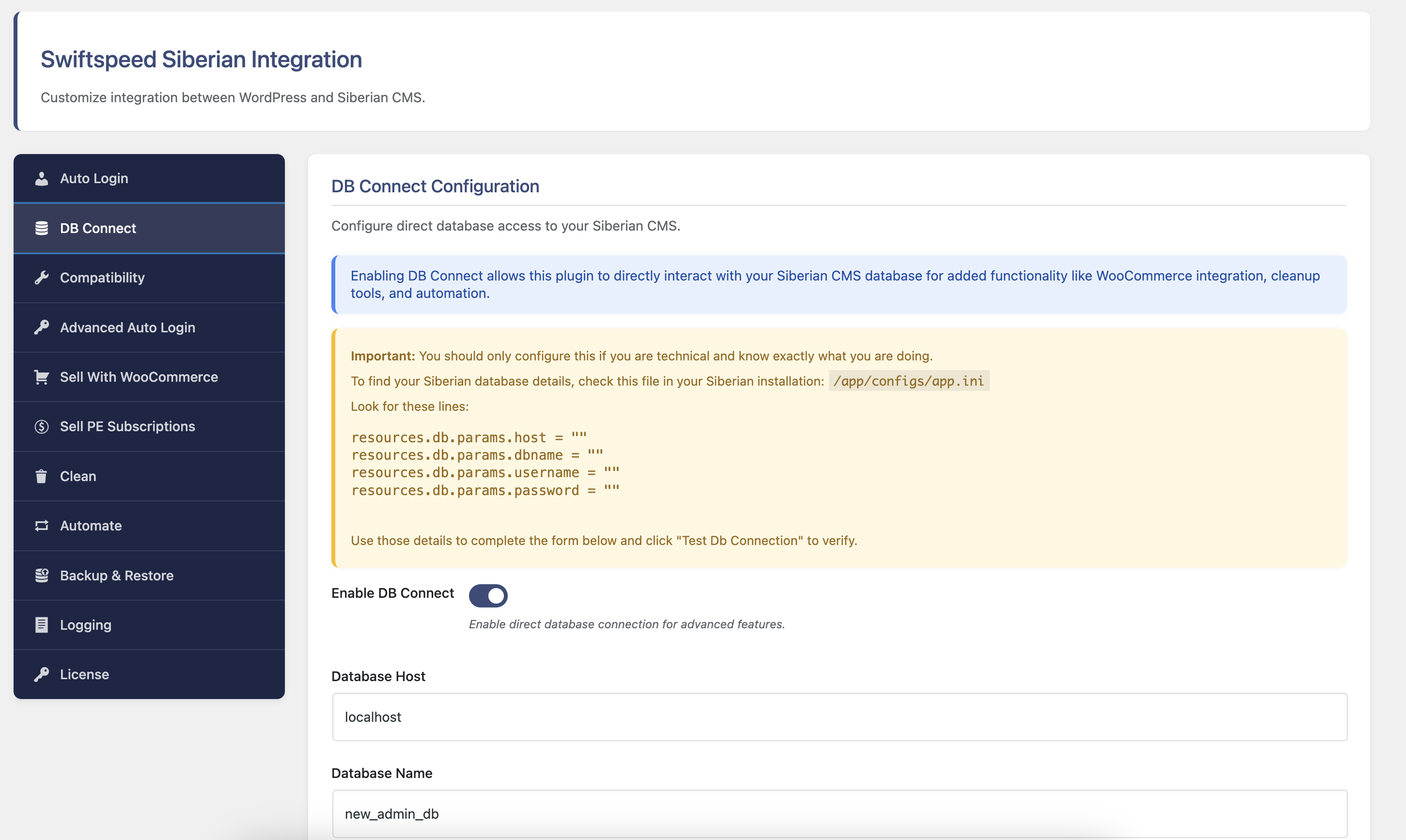Click the dollar icon beside Sell PE Subscriptions
The height and width of the screenshot is (840, 1406).
click(42, 426)
